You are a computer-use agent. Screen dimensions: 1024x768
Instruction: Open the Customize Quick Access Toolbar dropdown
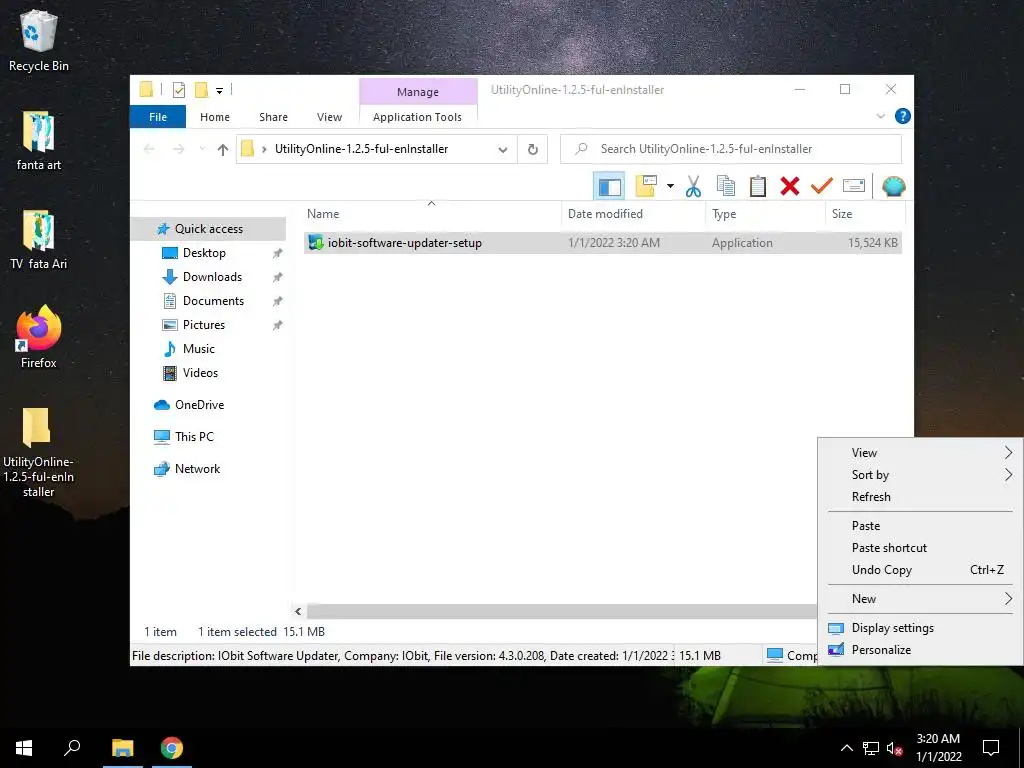coord(219,91)
